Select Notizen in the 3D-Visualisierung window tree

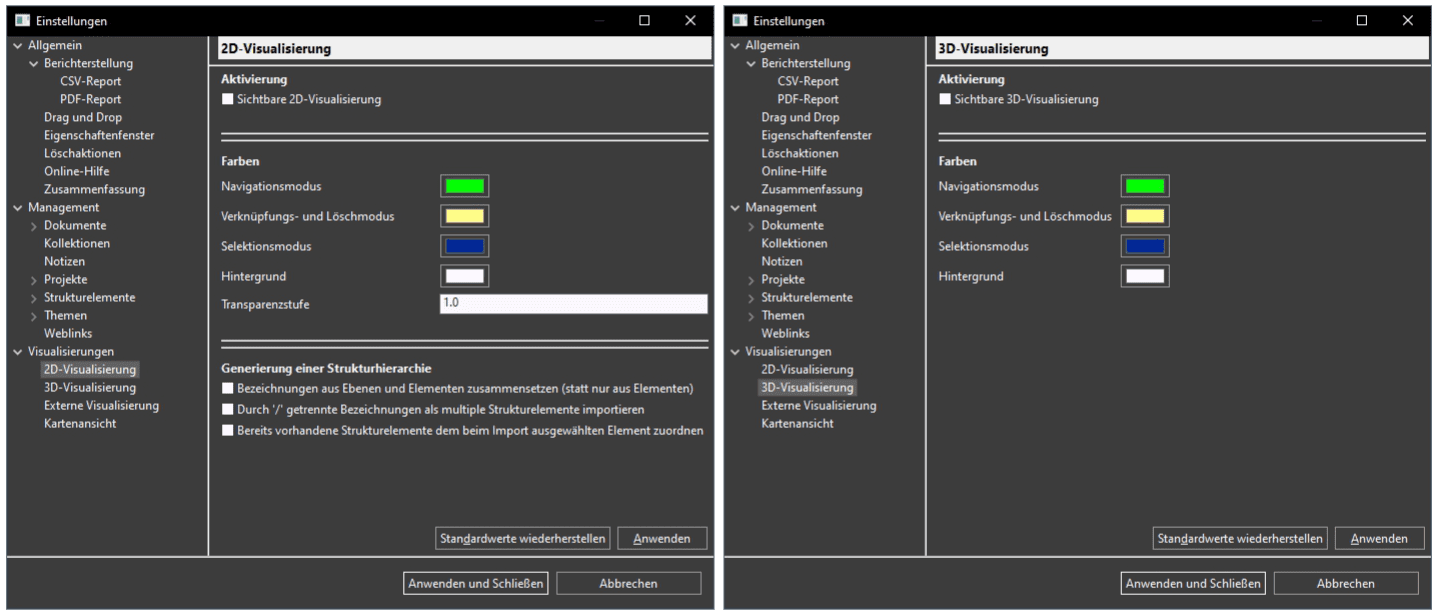782,262
